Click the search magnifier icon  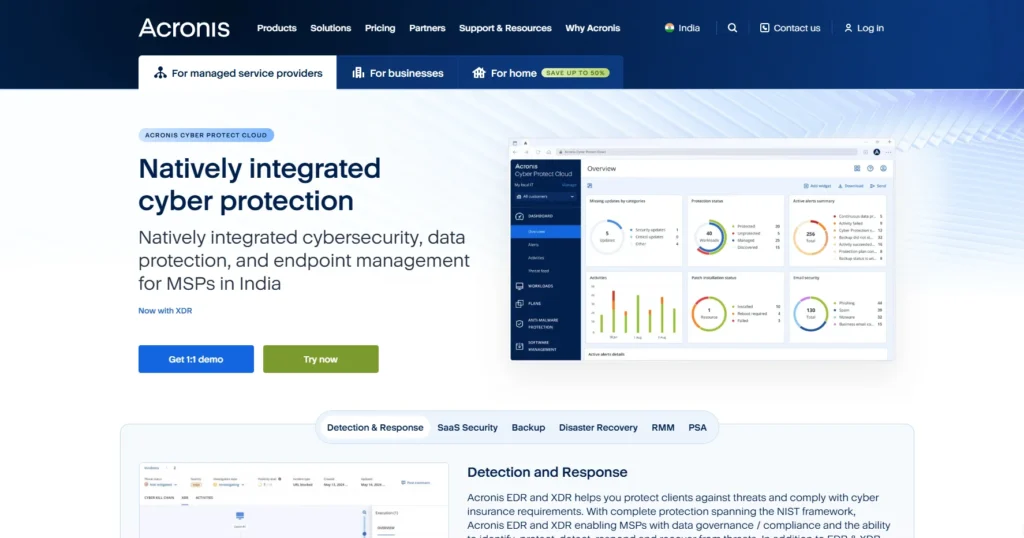click(732, 28)
